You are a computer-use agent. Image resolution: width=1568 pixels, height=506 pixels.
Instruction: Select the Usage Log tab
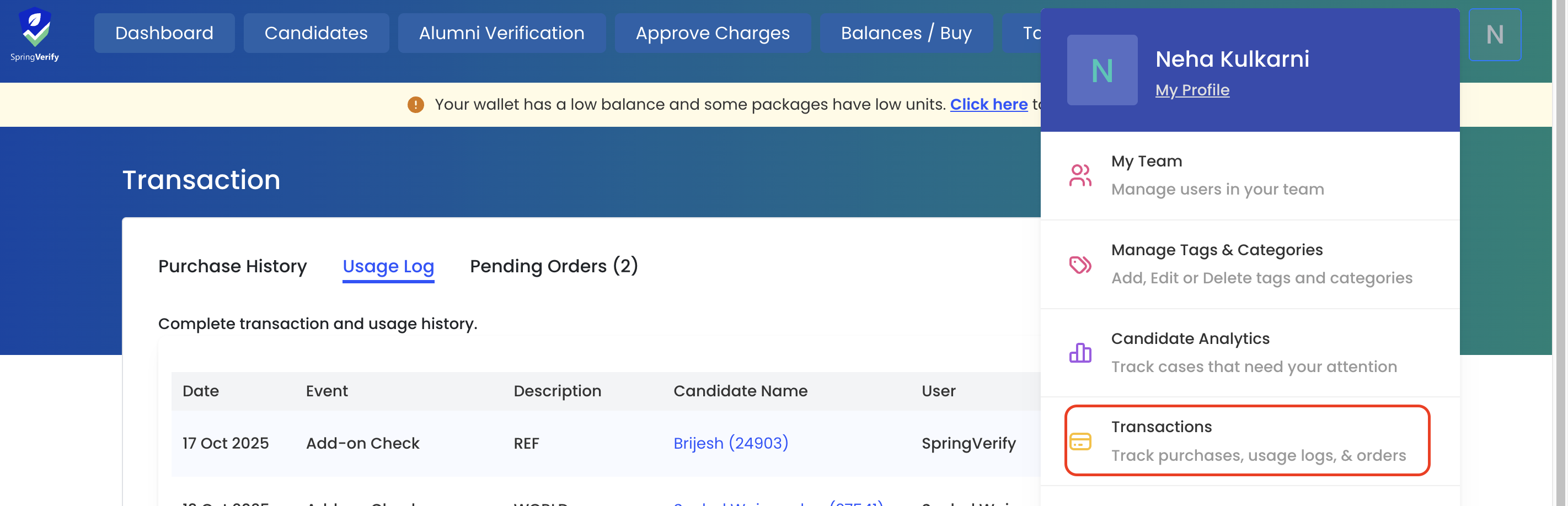[x=388, y=266]
